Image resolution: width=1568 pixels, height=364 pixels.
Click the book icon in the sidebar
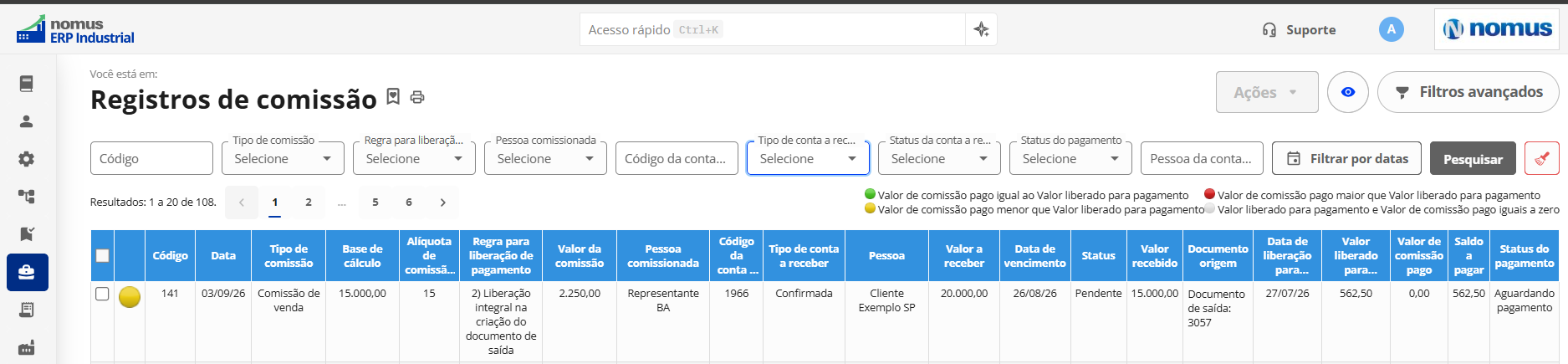coord(27,84)
